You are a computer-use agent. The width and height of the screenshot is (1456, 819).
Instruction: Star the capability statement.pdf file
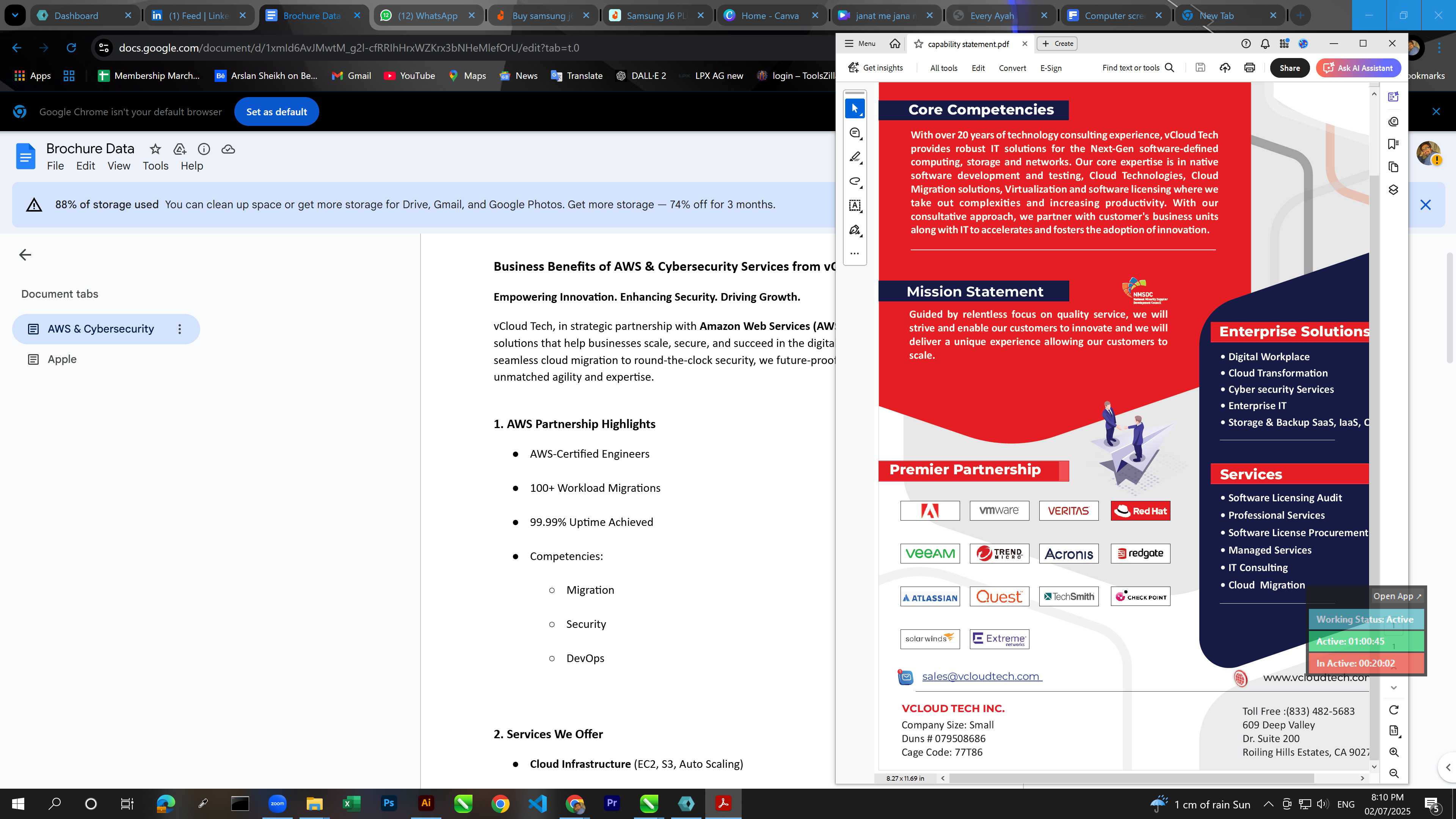pos(918,44)
